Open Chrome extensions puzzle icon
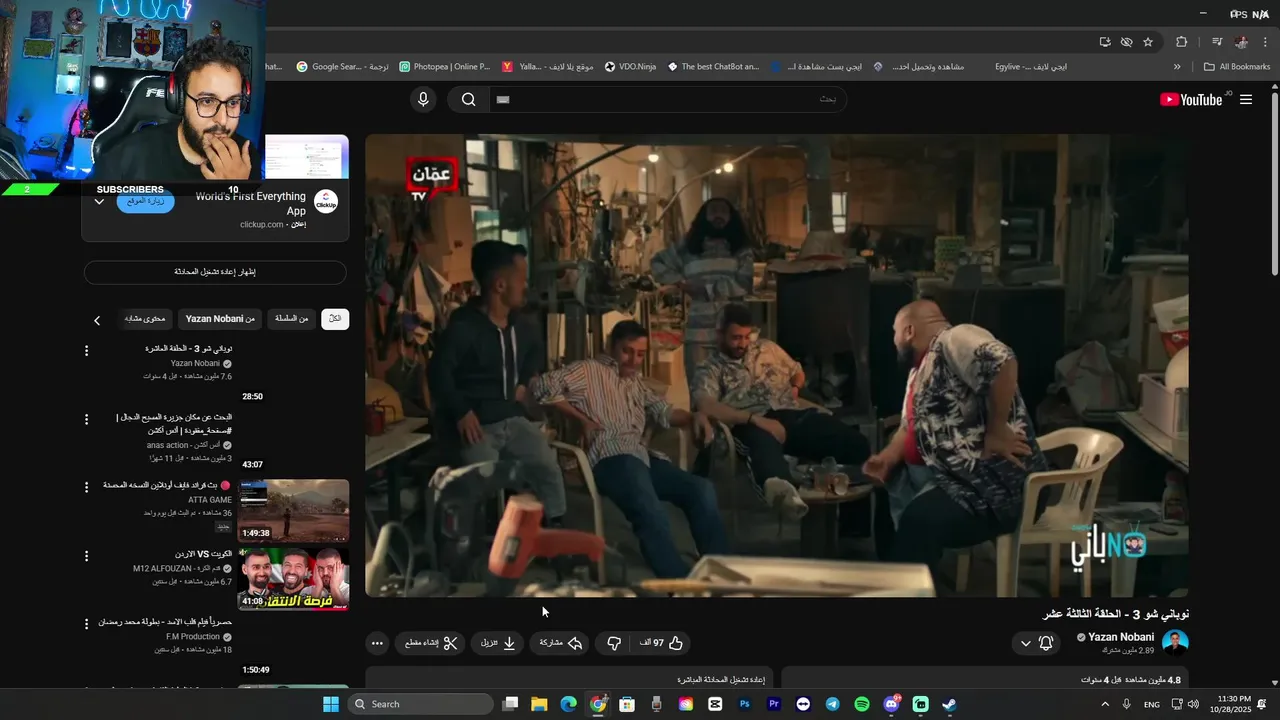 (1182, 42)
